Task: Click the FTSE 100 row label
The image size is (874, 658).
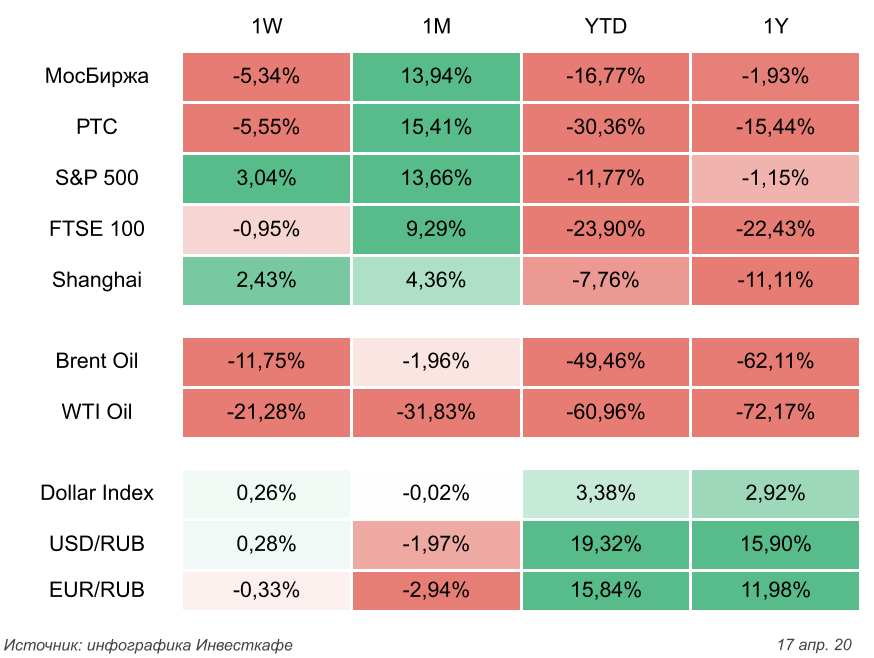Action: 97,229
